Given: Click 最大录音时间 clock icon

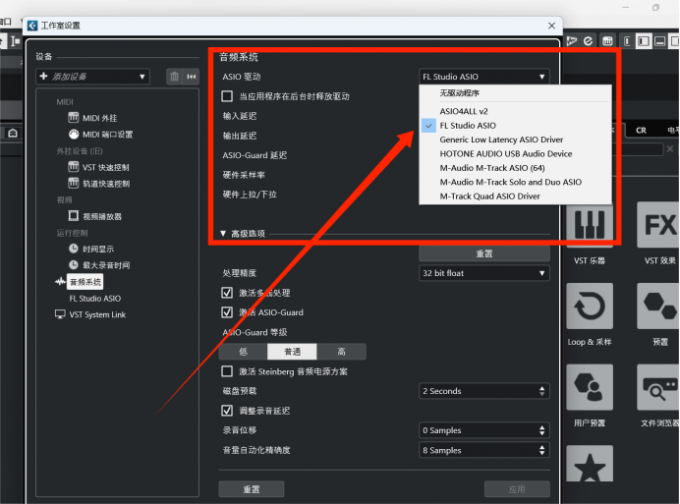Looking at the screenshot, I should click(73, 265).
